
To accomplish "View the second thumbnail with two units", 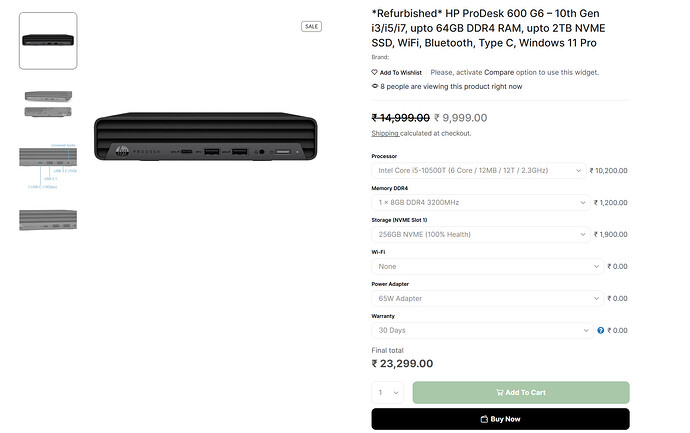I will [48, 104].
